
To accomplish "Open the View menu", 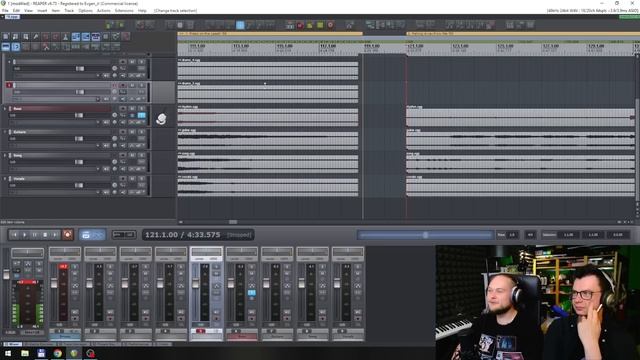I will click(29, 11).
